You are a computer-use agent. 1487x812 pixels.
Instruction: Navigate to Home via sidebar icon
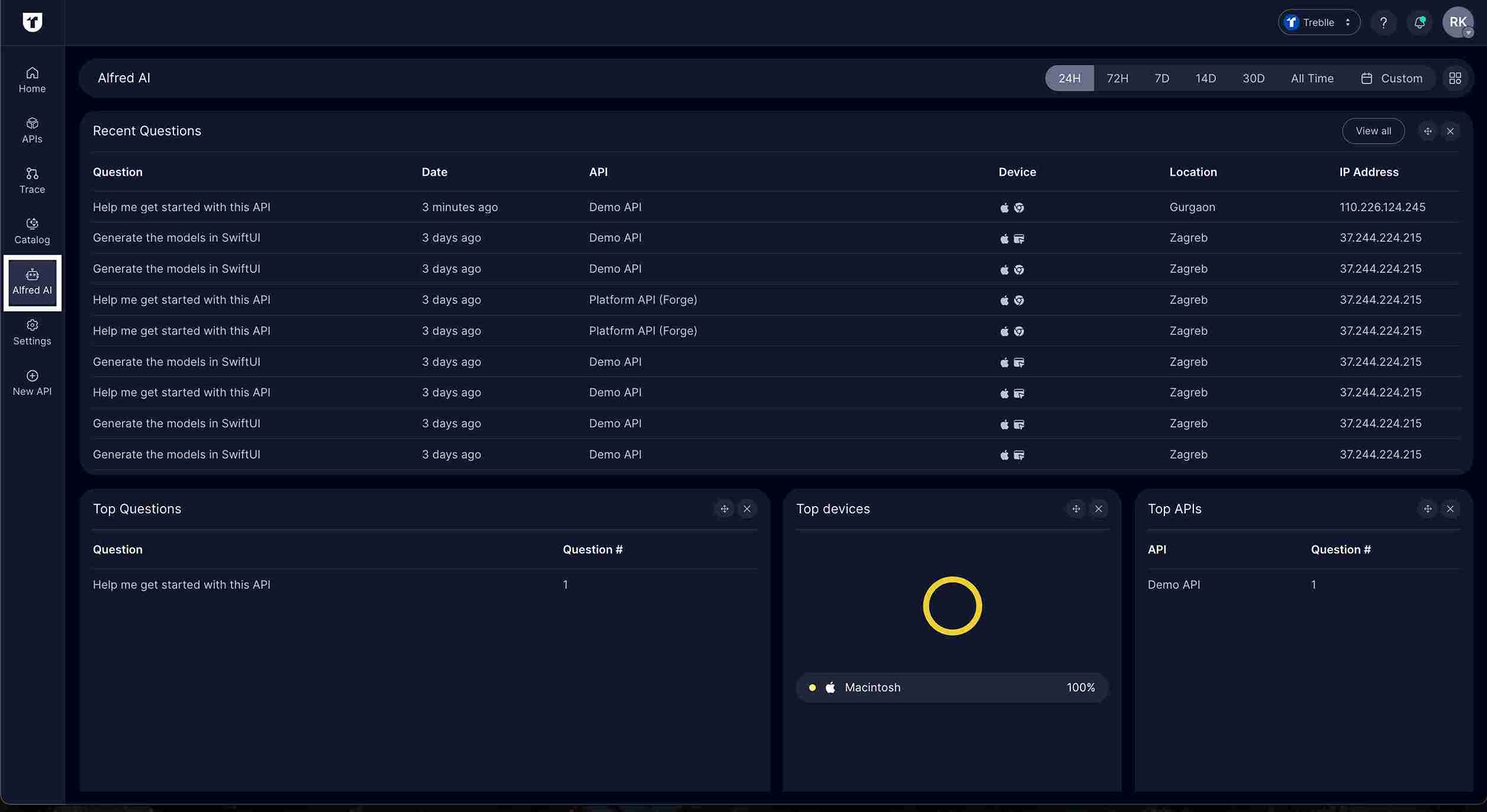pos(32,79)
